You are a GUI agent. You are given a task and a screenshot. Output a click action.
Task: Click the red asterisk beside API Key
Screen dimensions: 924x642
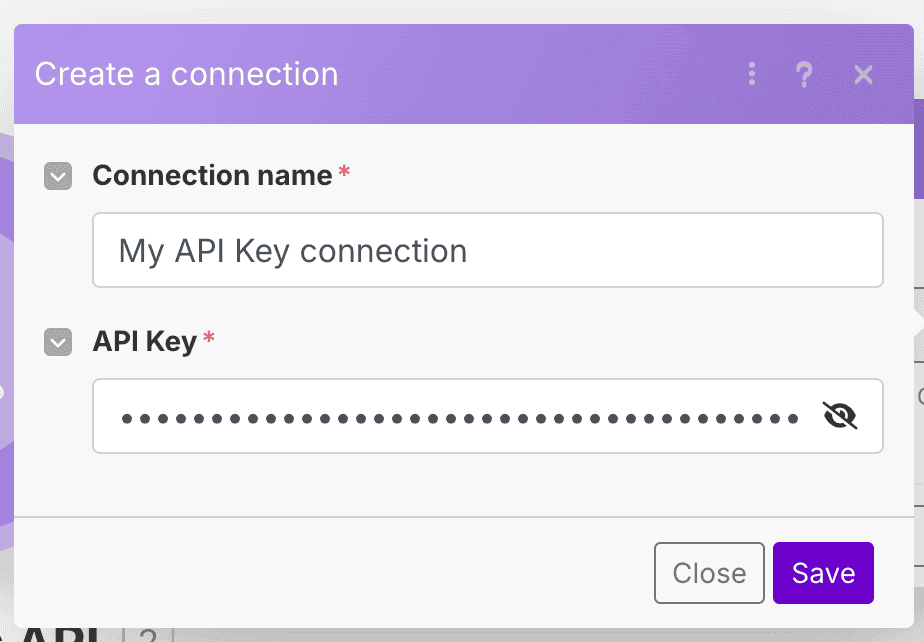tap(209, 339)
